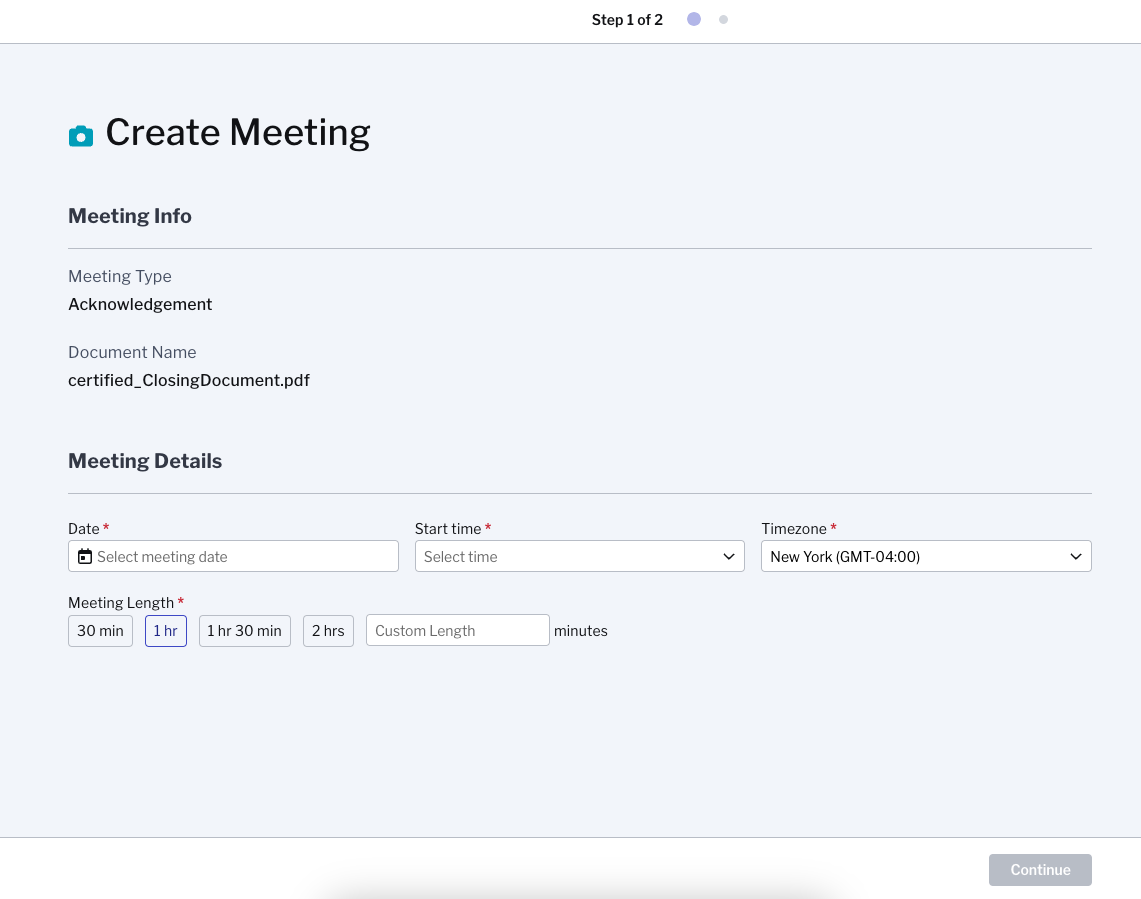The height and width of the screenshot is (899, 1141).
Task: Click the camera icon beside Create Meeting
Action: coord(81,136)
